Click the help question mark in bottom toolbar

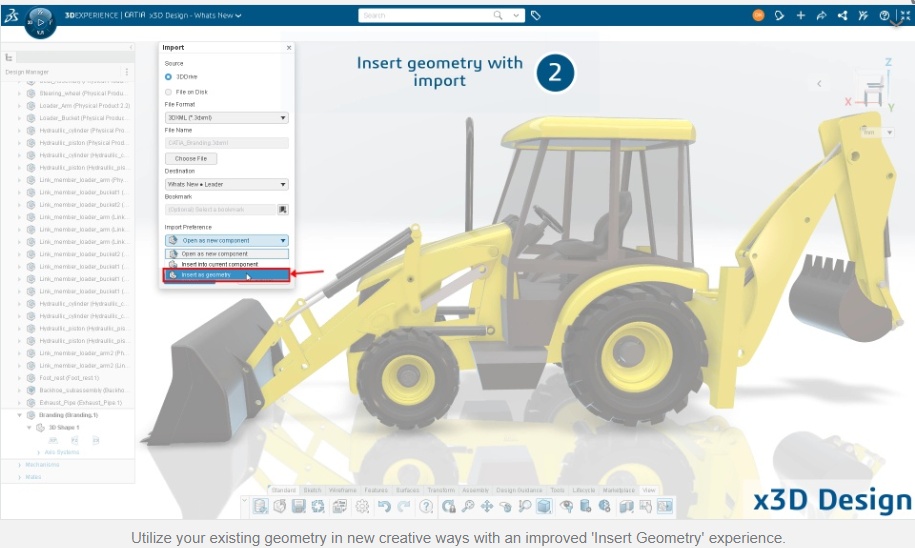(426, 506)
